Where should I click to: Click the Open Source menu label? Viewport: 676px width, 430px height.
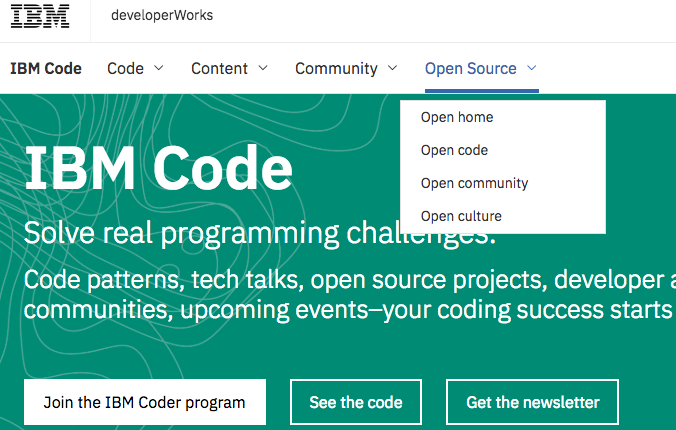471,69
